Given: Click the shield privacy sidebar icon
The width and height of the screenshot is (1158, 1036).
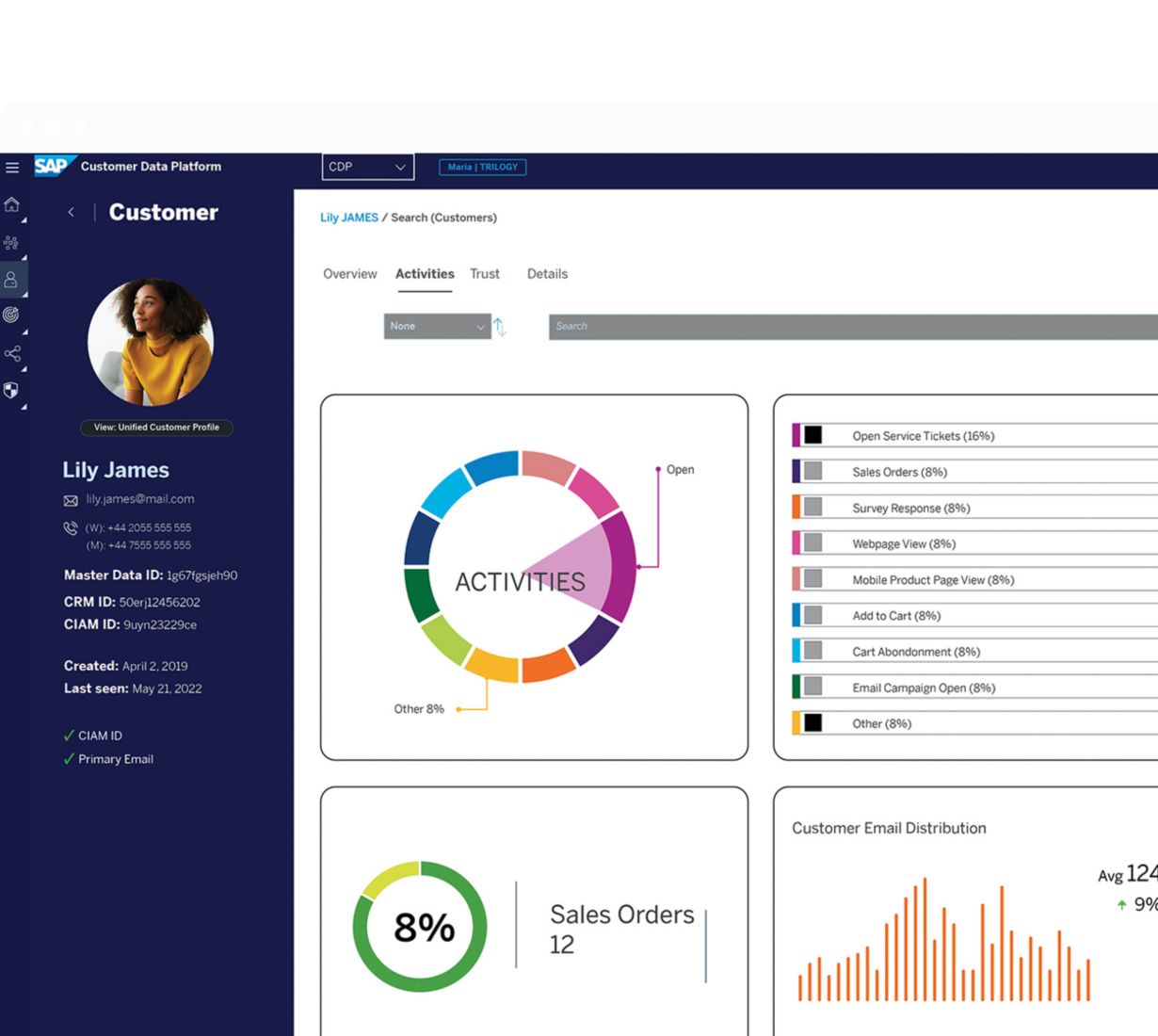Looking at the screenshot, I should click(x=11, y=390).
